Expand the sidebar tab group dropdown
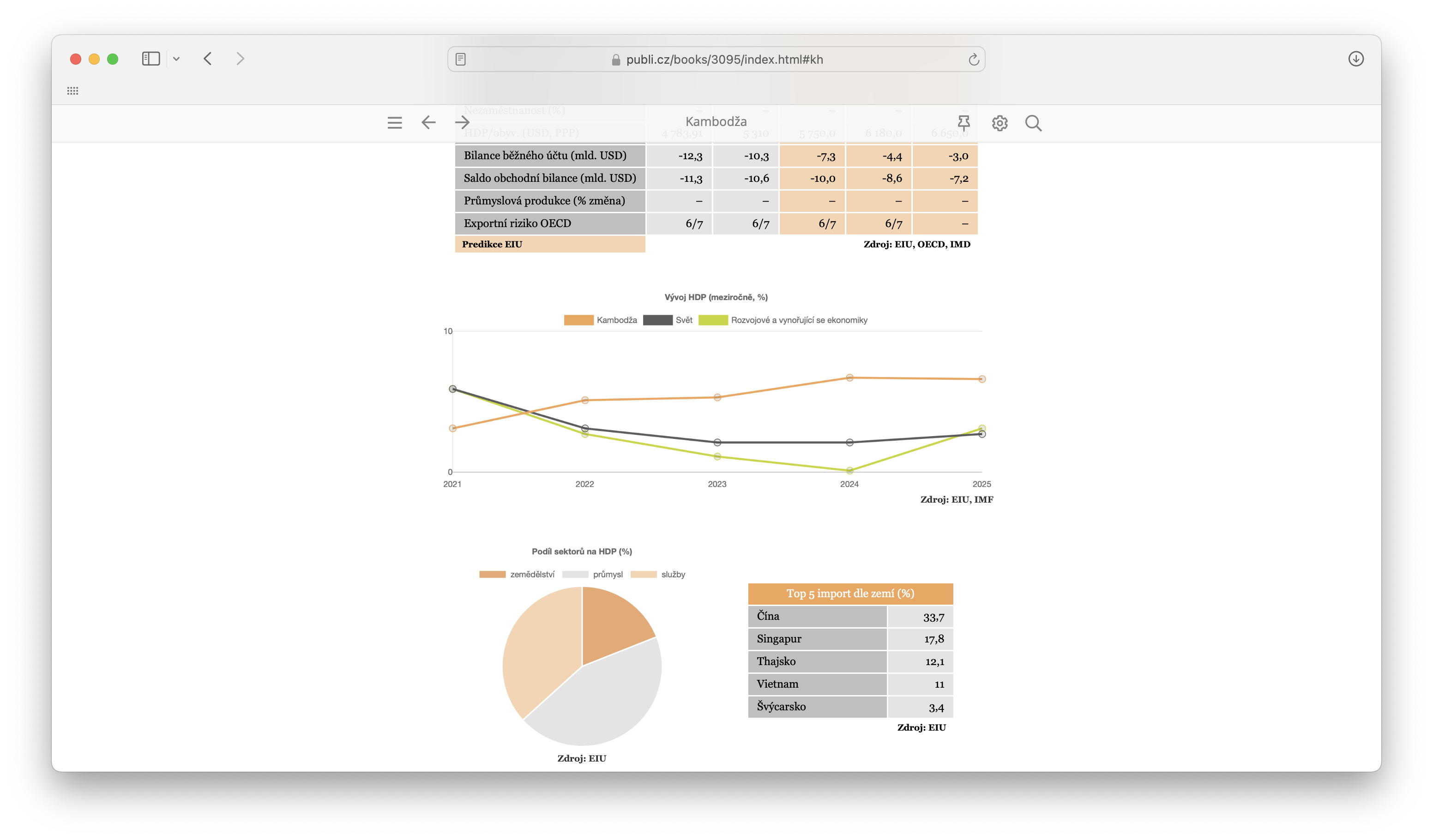 pos(176,59)
